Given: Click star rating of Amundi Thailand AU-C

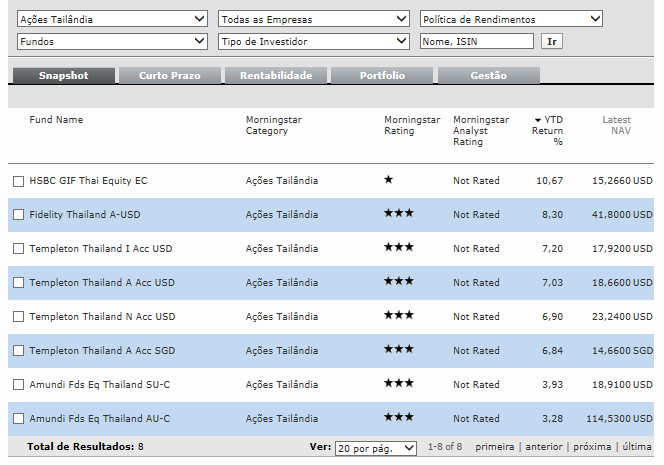Looking at the screenshot, I should click(398, 417).
